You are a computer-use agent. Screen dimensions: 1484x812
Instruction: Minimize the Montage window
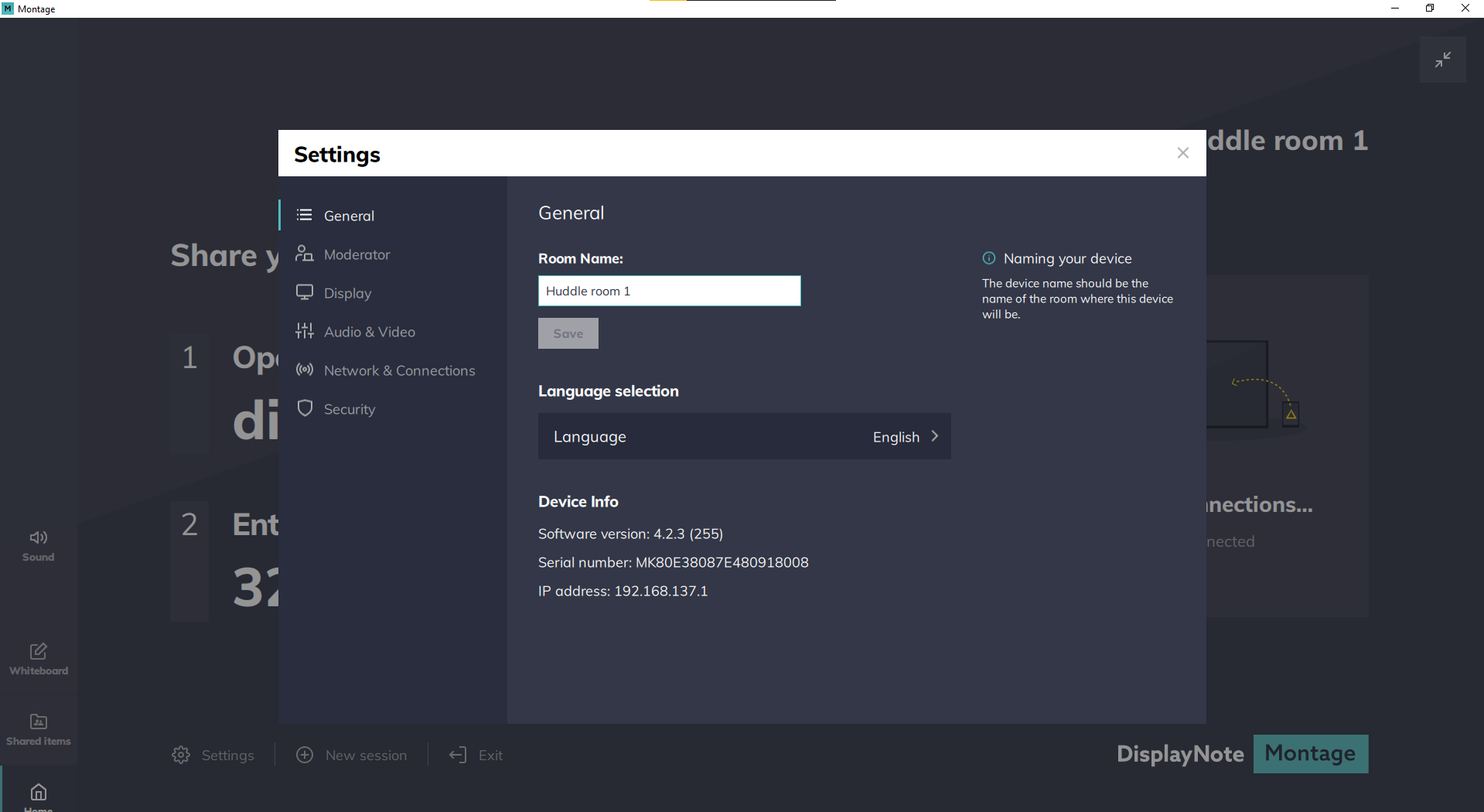point(1395,9)
